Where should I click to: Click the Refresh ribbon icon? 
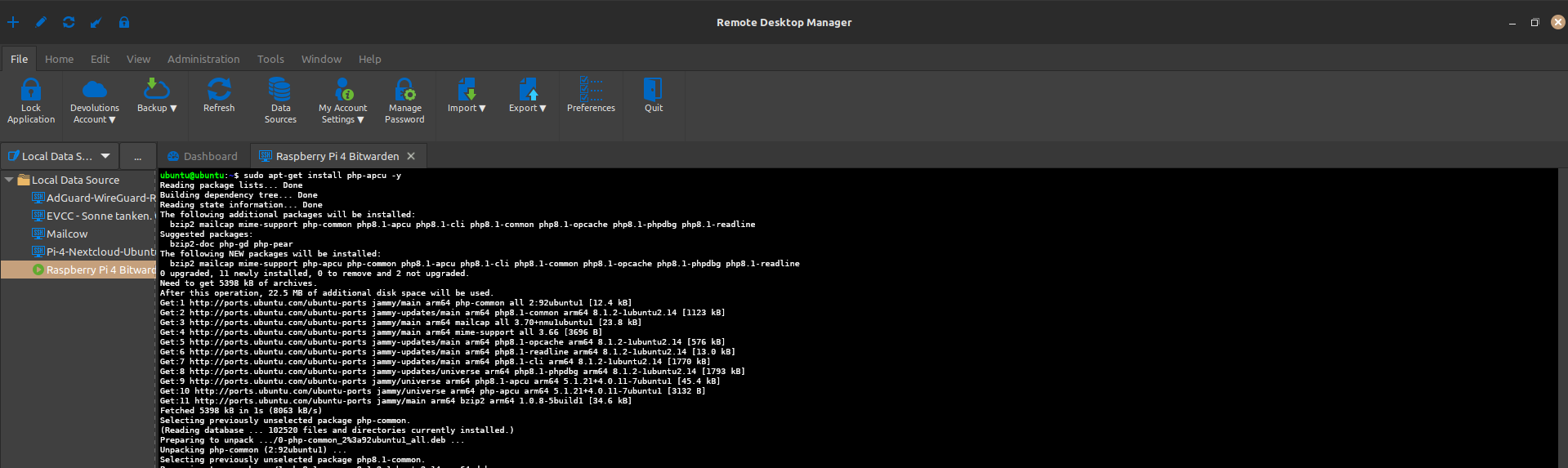(219, 90)
